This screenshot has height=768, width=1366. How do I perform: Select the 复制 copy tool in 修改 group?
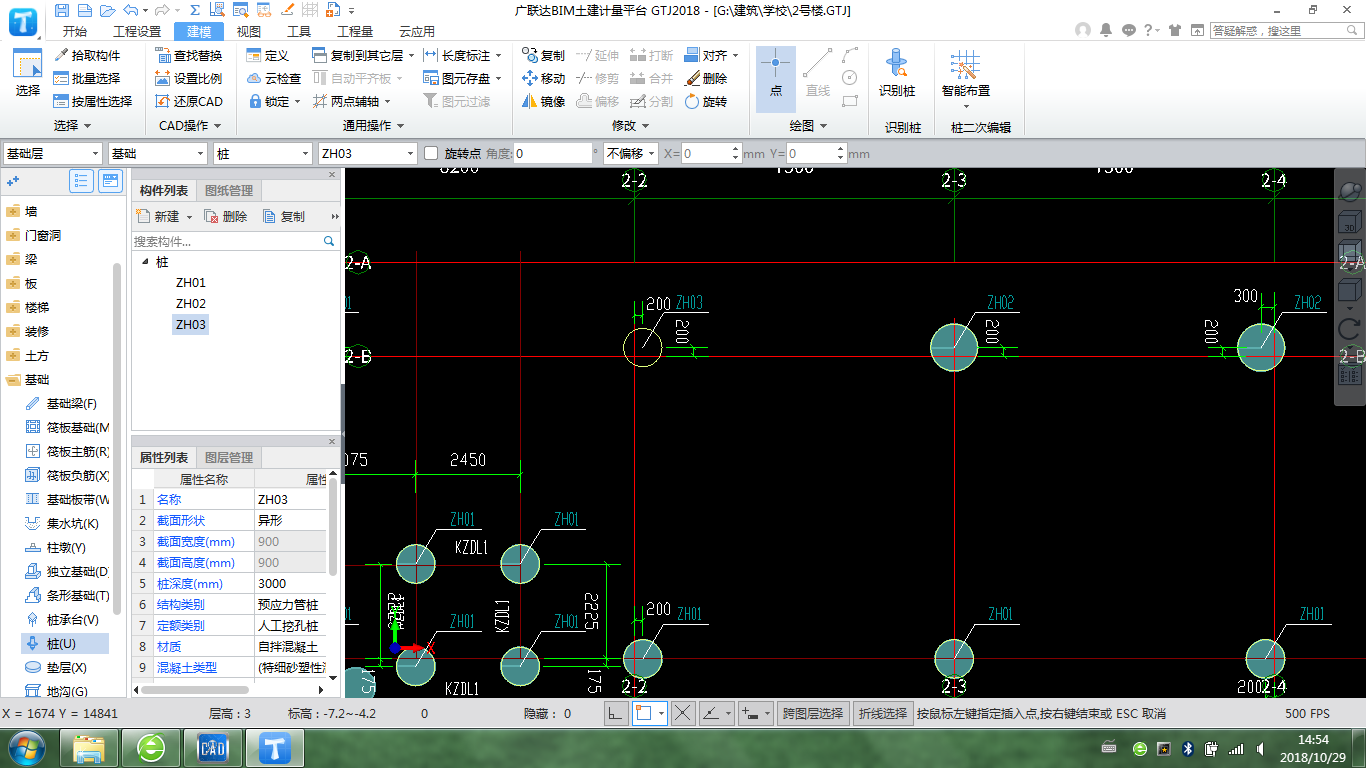click(x=543, y=55)
